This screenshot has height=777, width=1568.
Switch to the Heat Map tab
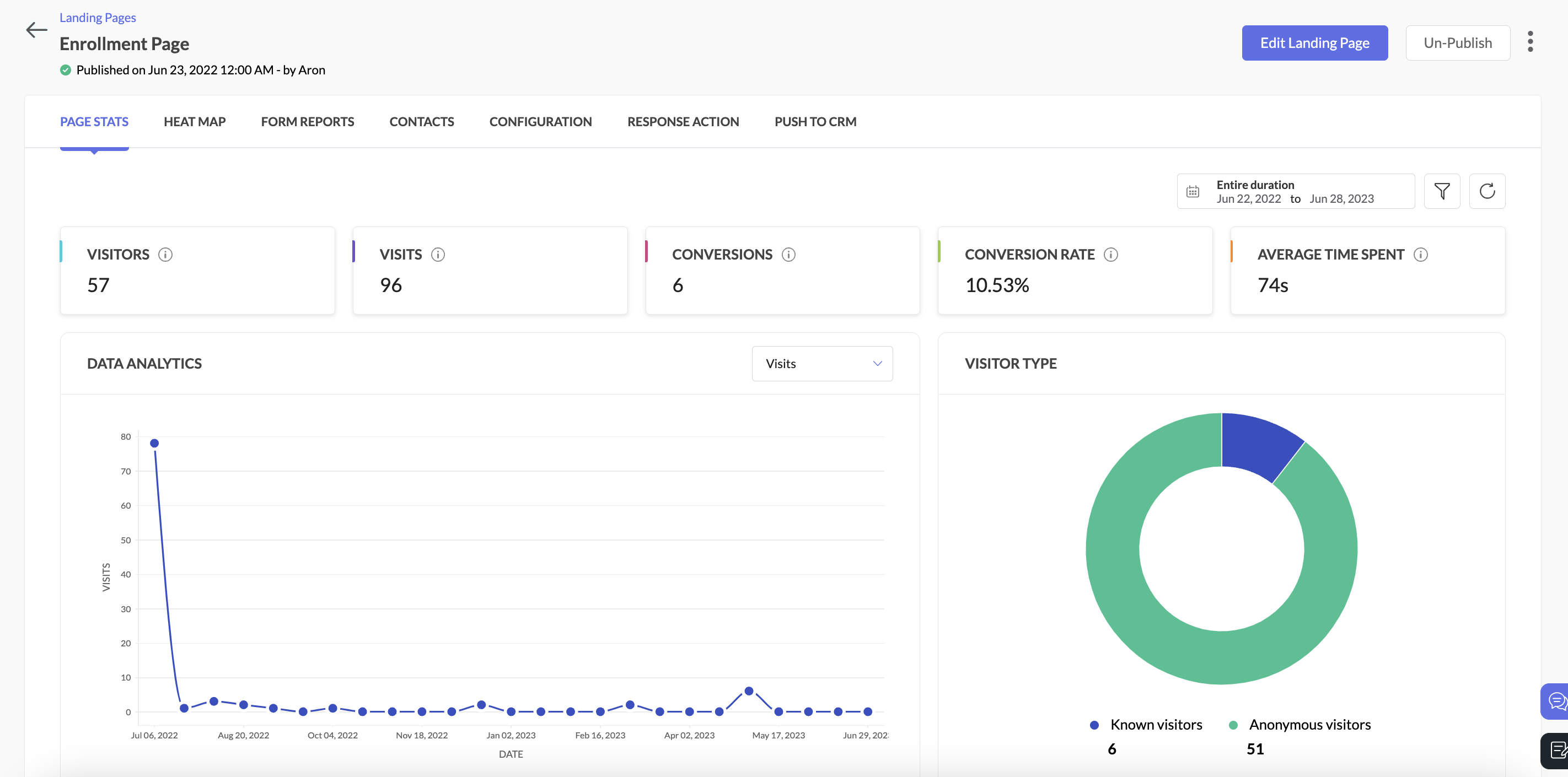(194, 121)
